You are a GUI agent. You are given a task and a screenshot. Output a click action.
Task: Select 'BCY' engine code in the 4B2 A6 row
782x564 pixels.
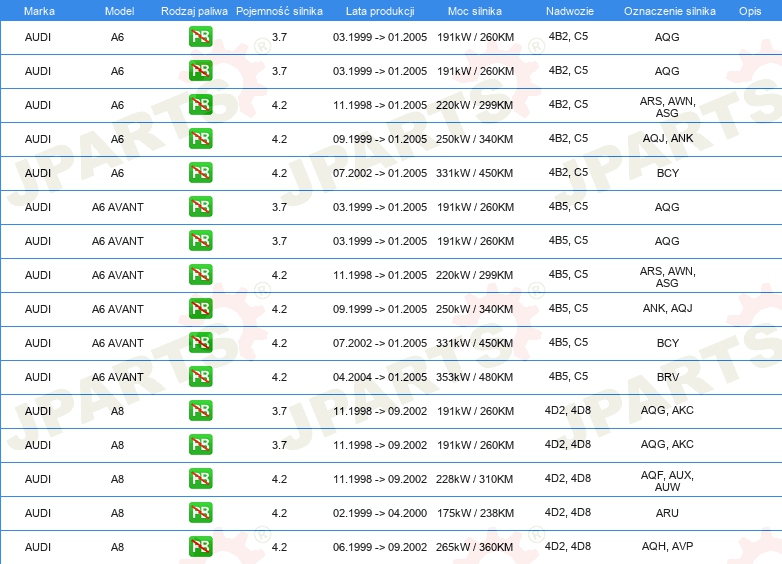(668, 173)
